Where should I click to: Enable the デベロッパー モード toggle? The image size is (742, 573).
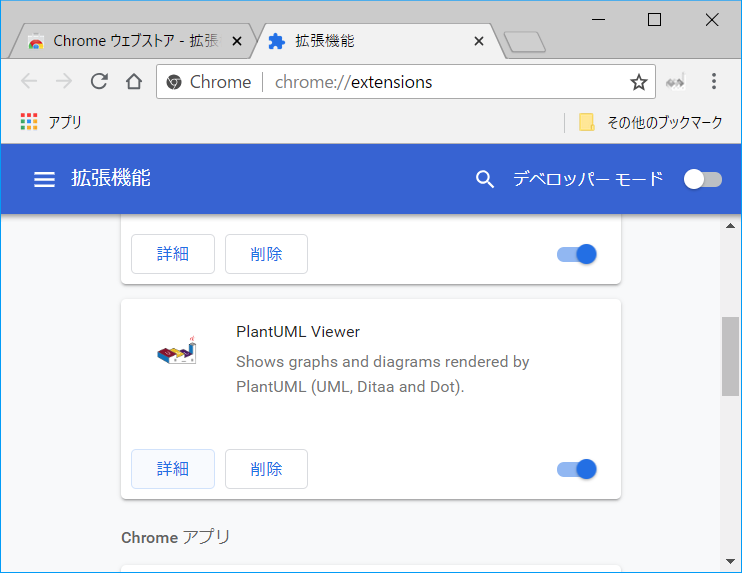[x=703, y=179]
